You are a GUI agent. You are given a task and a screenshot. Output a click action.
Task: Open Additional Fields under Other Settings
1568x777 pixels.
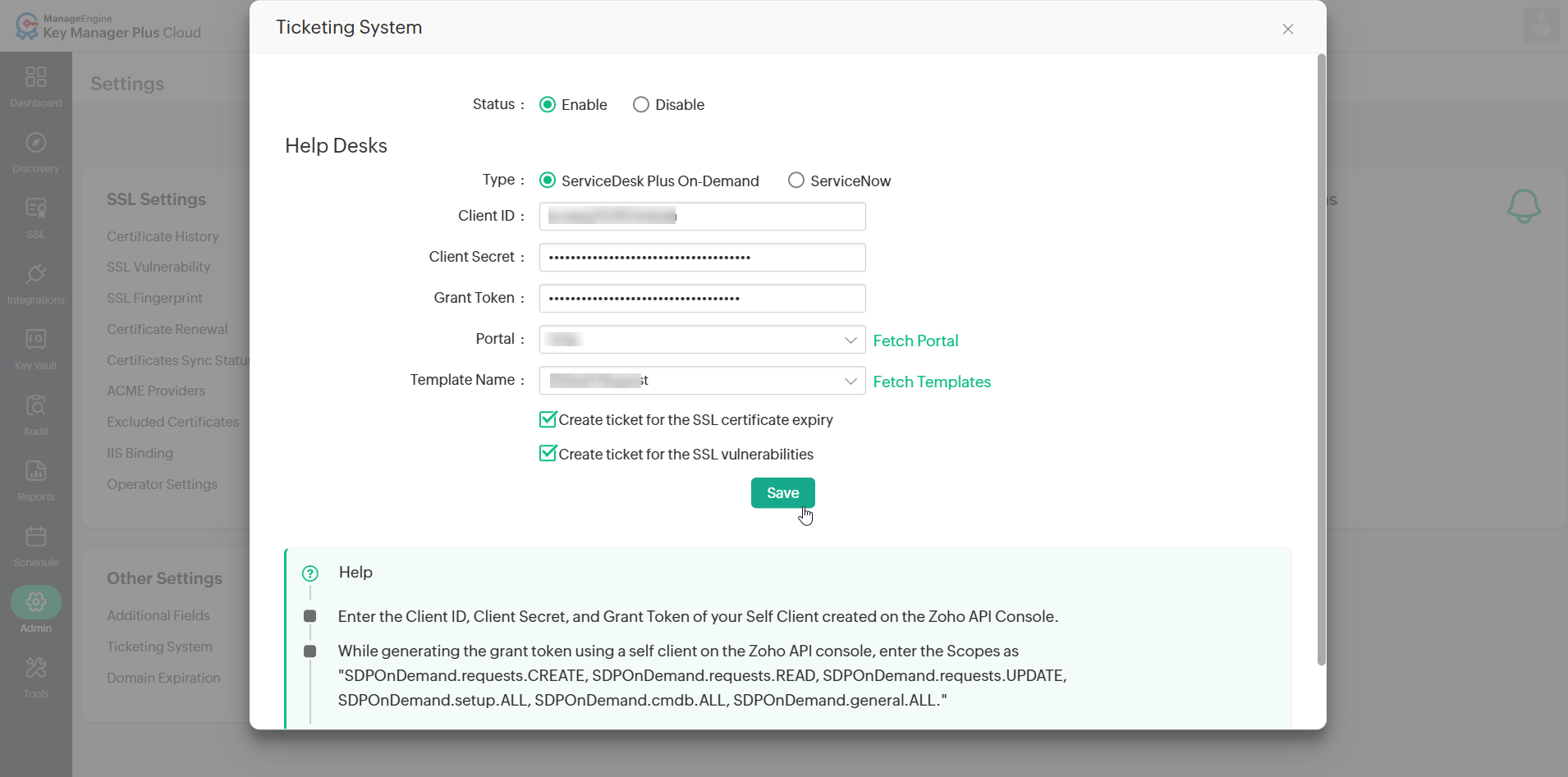[x=158, y=615]
